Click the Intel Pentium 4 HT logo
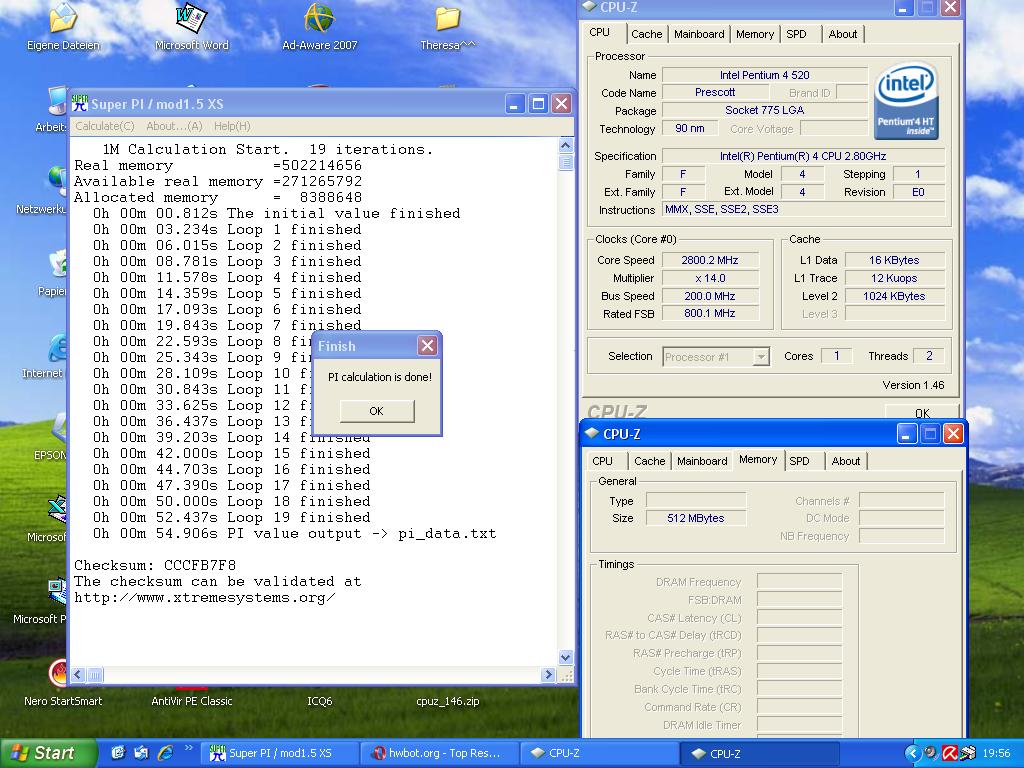This screenshot has width=1024, height=768. point(906,101)
